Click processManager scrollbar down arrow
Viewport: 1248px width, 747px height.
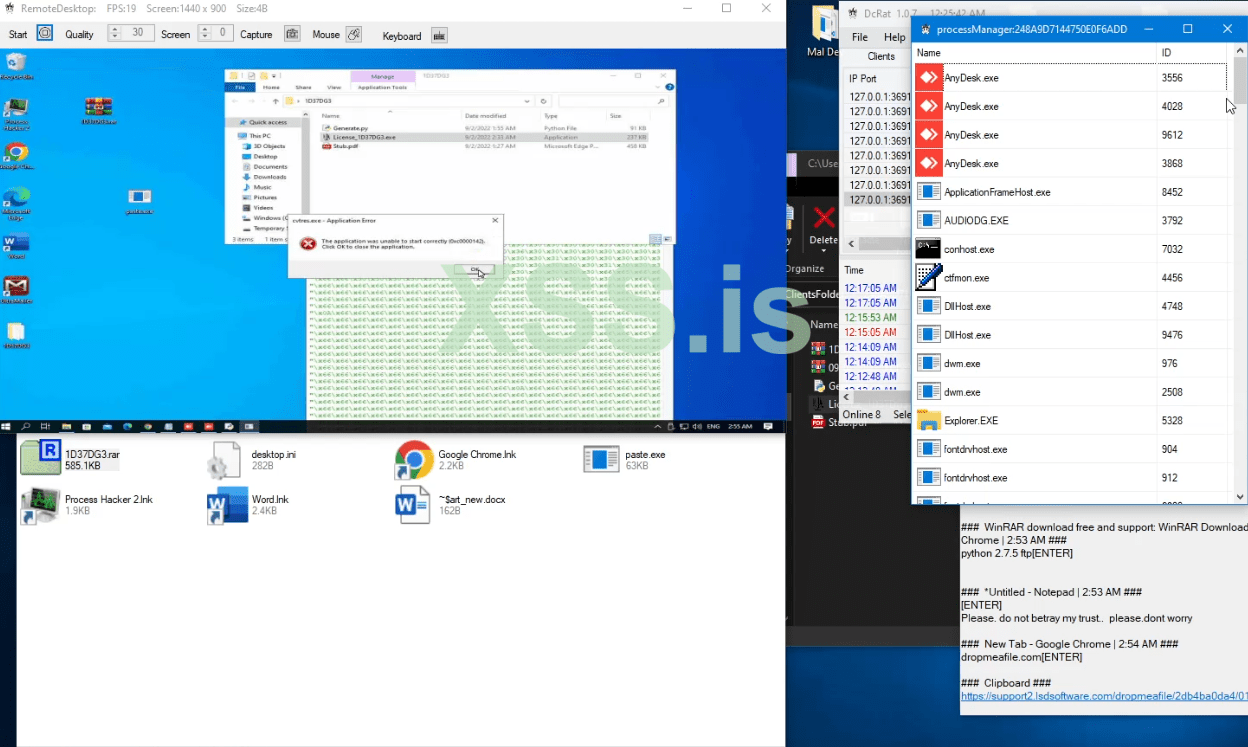tap(1240, 496)
